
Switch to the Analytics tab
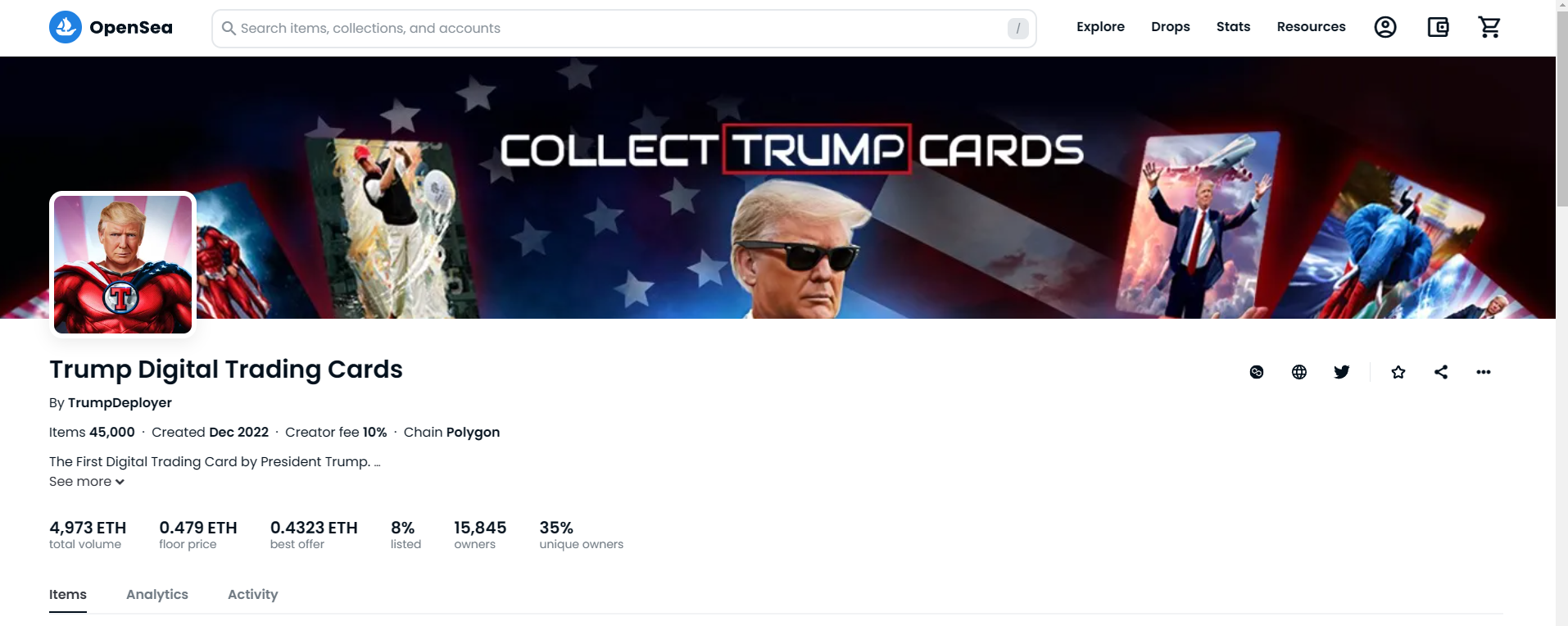(x=157, y=595)
